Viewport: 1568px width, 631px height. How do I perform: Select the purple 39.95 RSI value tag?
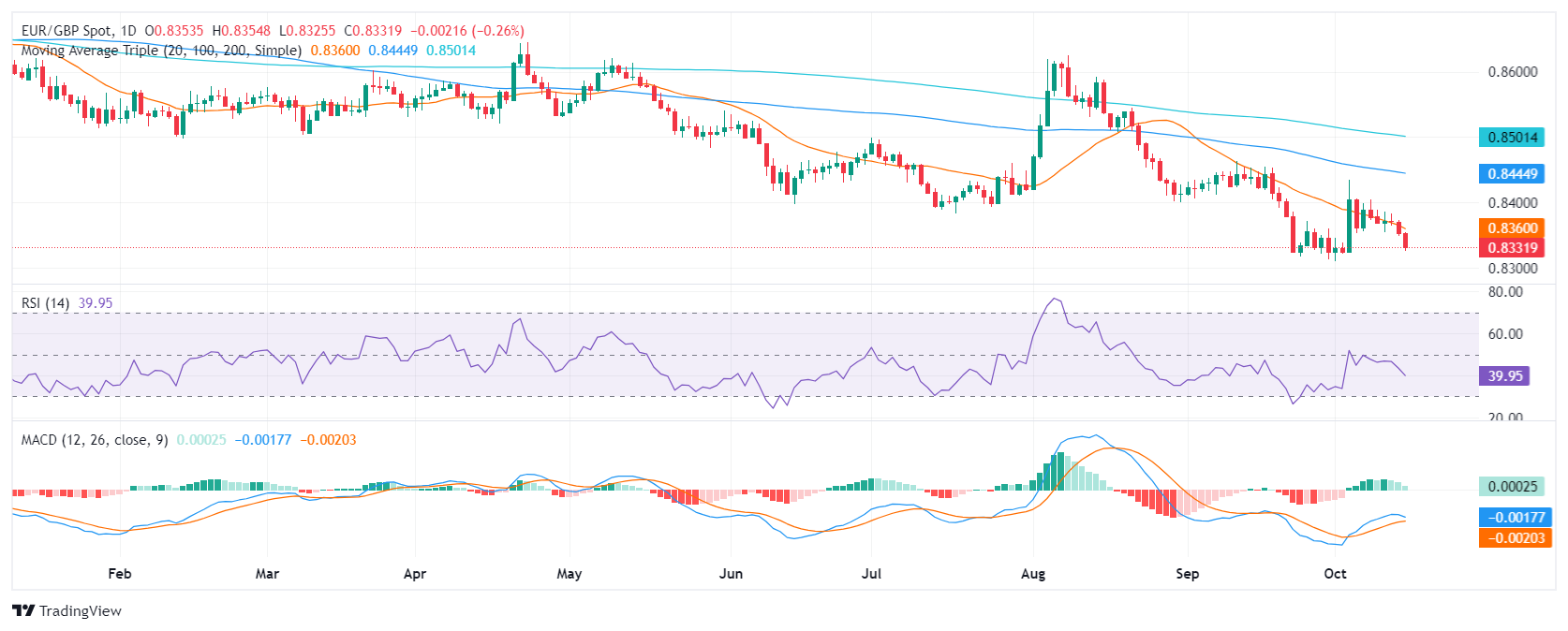click(x=1505, y=376)
